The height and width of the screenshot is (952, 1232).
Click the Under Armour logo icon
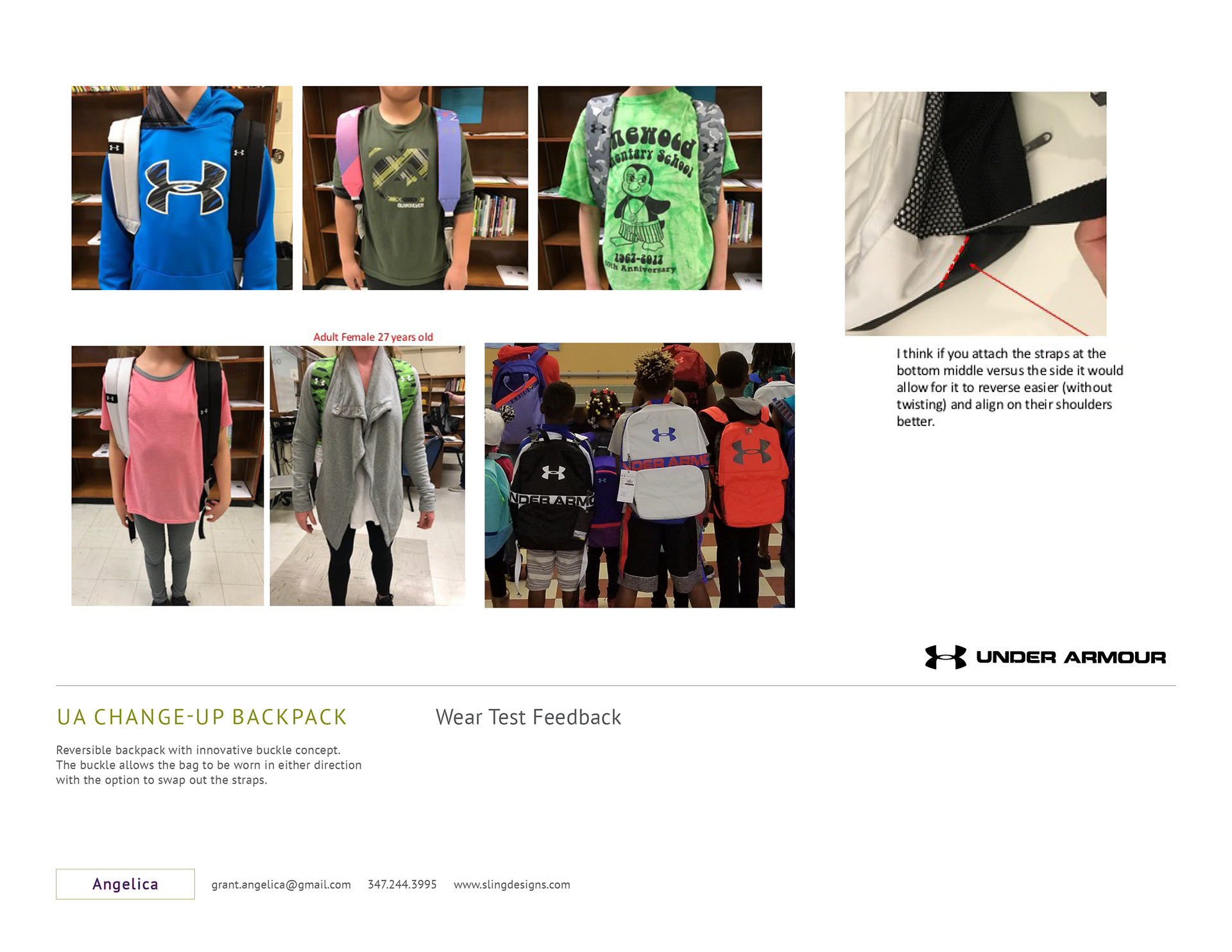[945, 657]
